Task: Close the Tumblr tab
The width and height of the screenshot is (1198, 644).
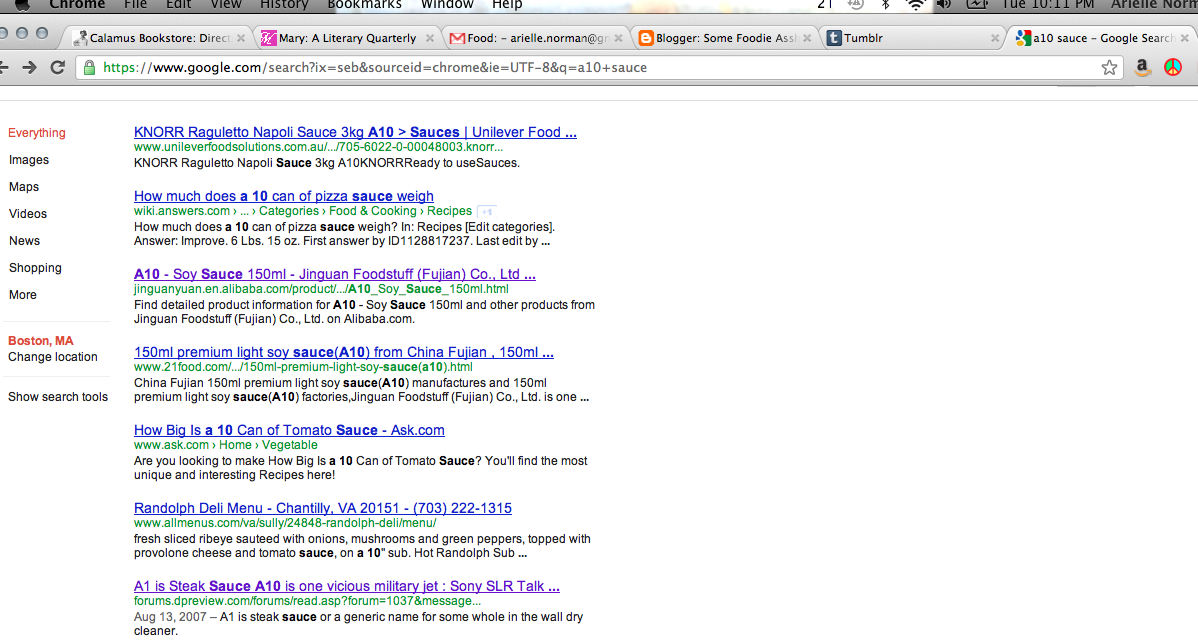Action: (995, 38)
